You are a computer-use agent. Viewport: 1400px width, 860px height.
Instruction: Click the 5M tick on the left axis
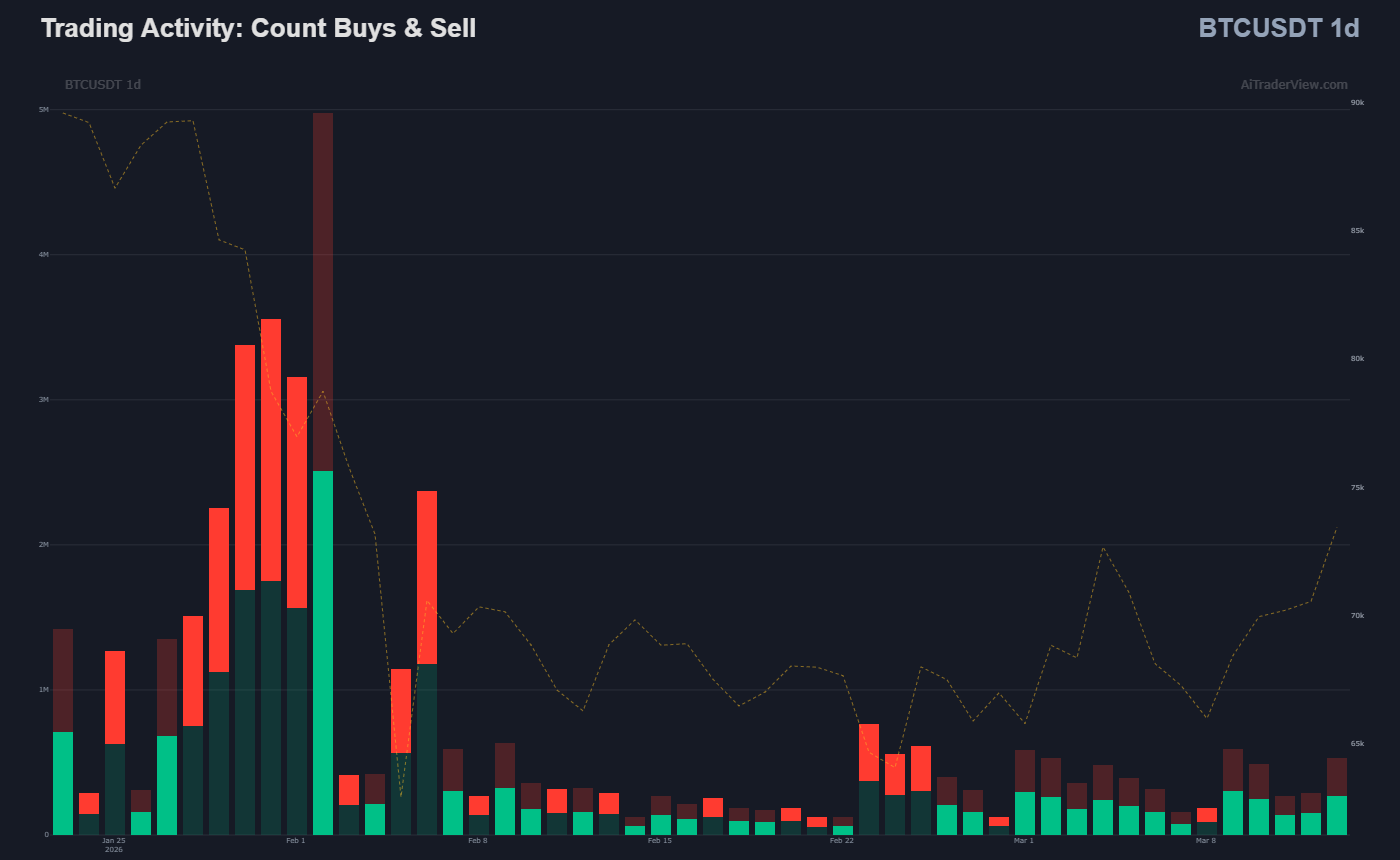point(44,110)
